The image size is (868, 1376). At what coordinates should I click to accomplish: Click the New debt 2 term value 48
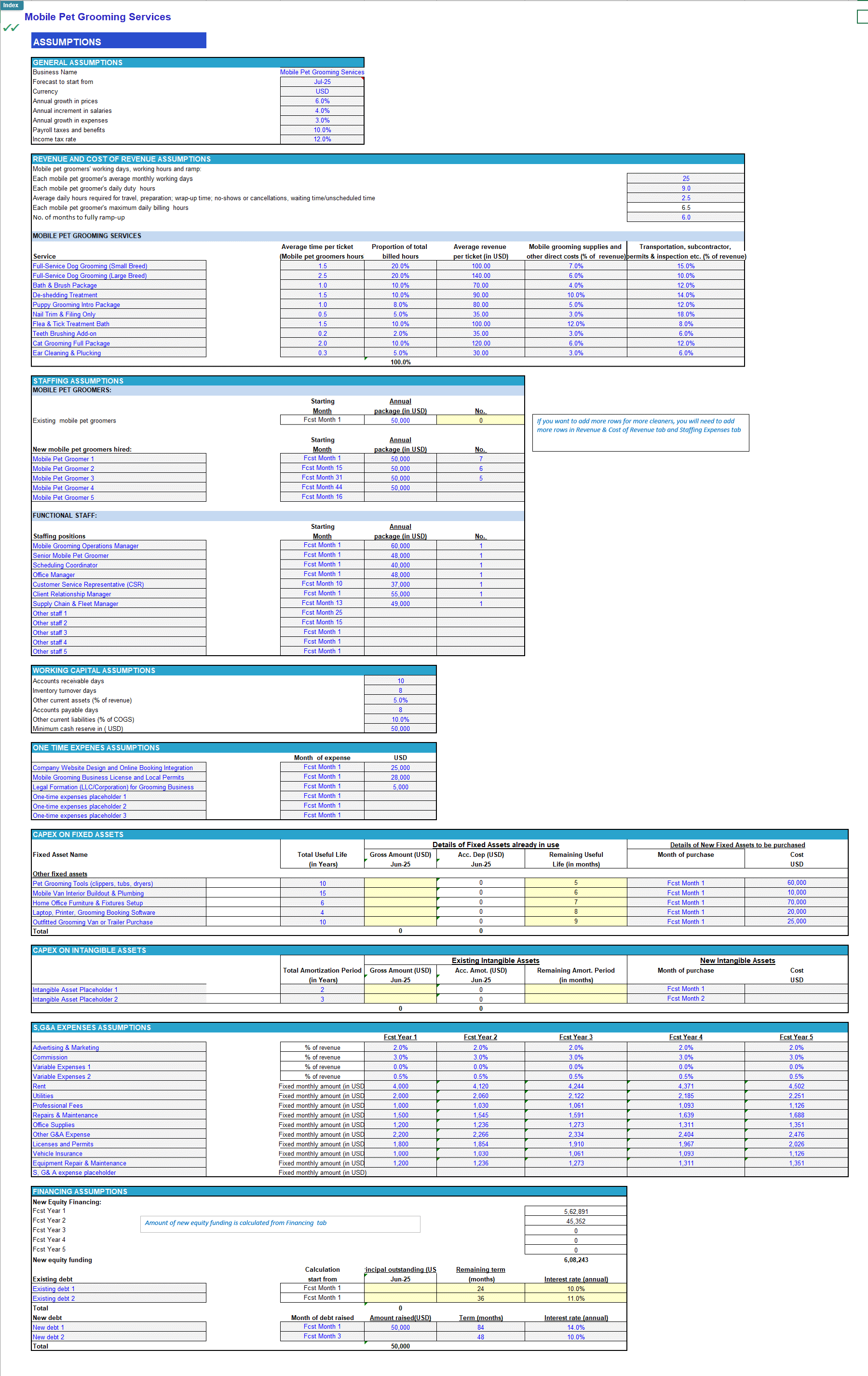[x=480, y=1337]
